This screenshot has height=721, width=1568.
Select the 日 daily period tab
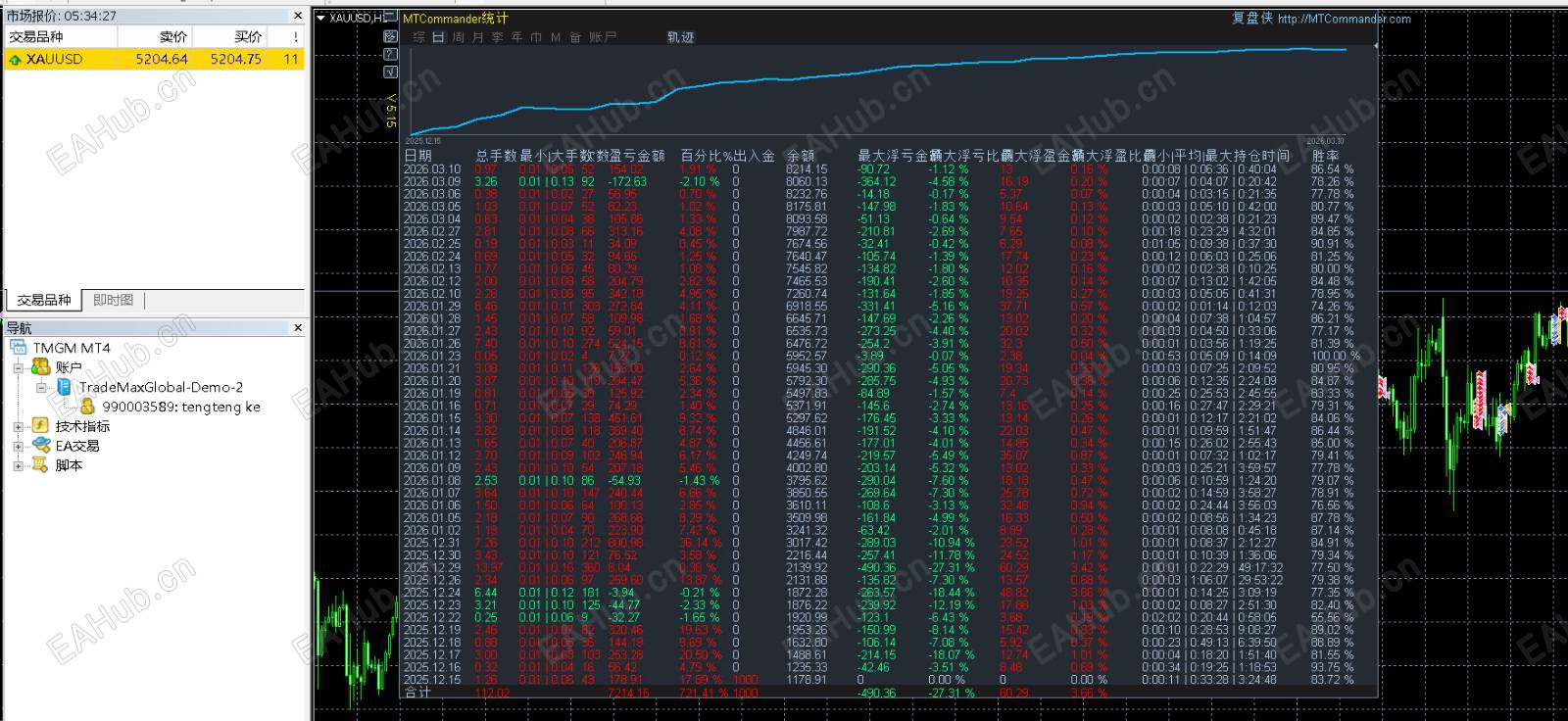point(438,37)
